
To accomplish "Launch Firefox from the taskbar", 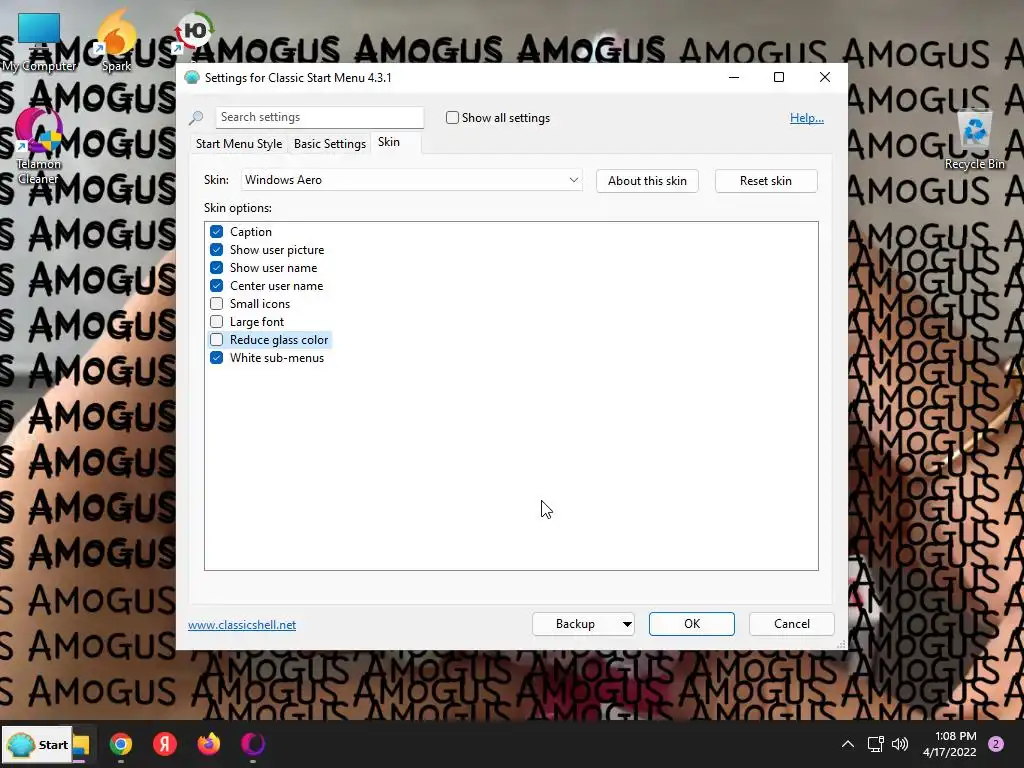I will [x=208, y=744].
